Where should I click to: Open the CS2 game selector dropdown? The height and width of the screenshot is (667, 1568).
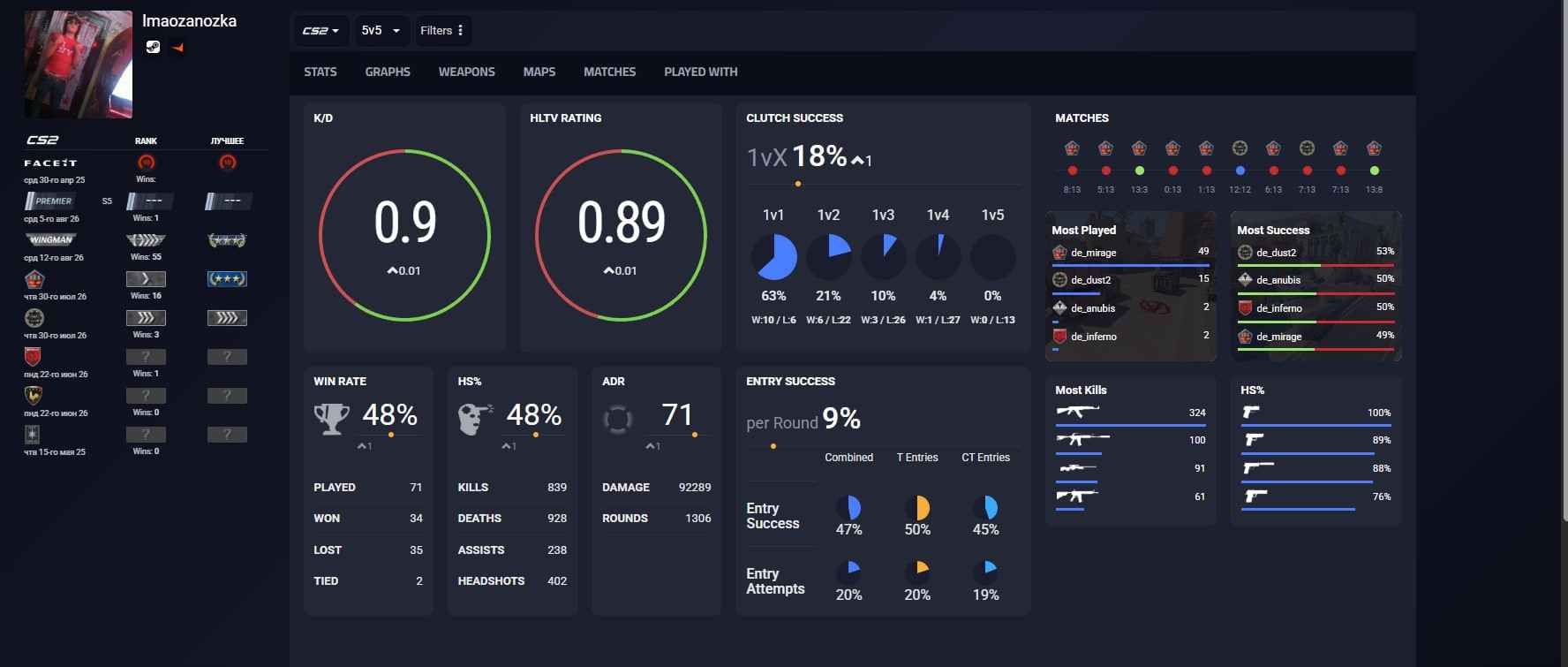pos(320,31)
